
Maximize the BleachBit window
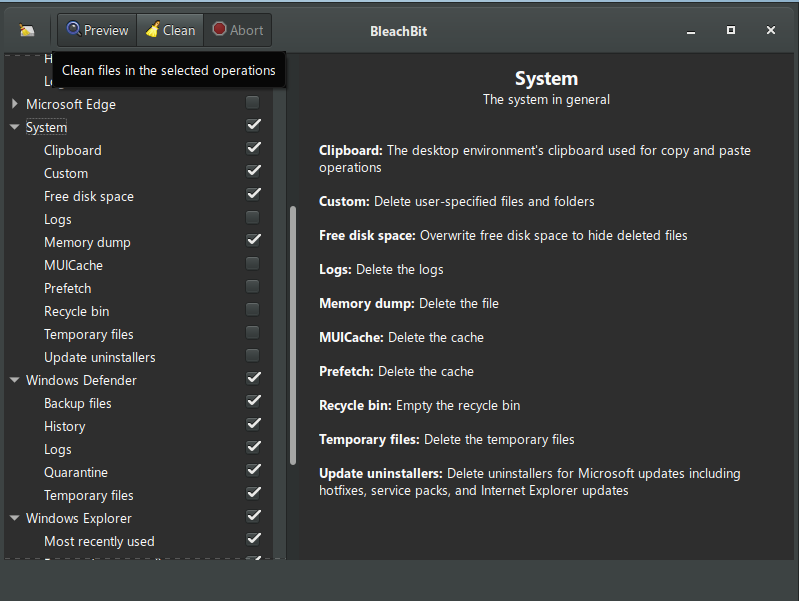[x=731, y=30]
